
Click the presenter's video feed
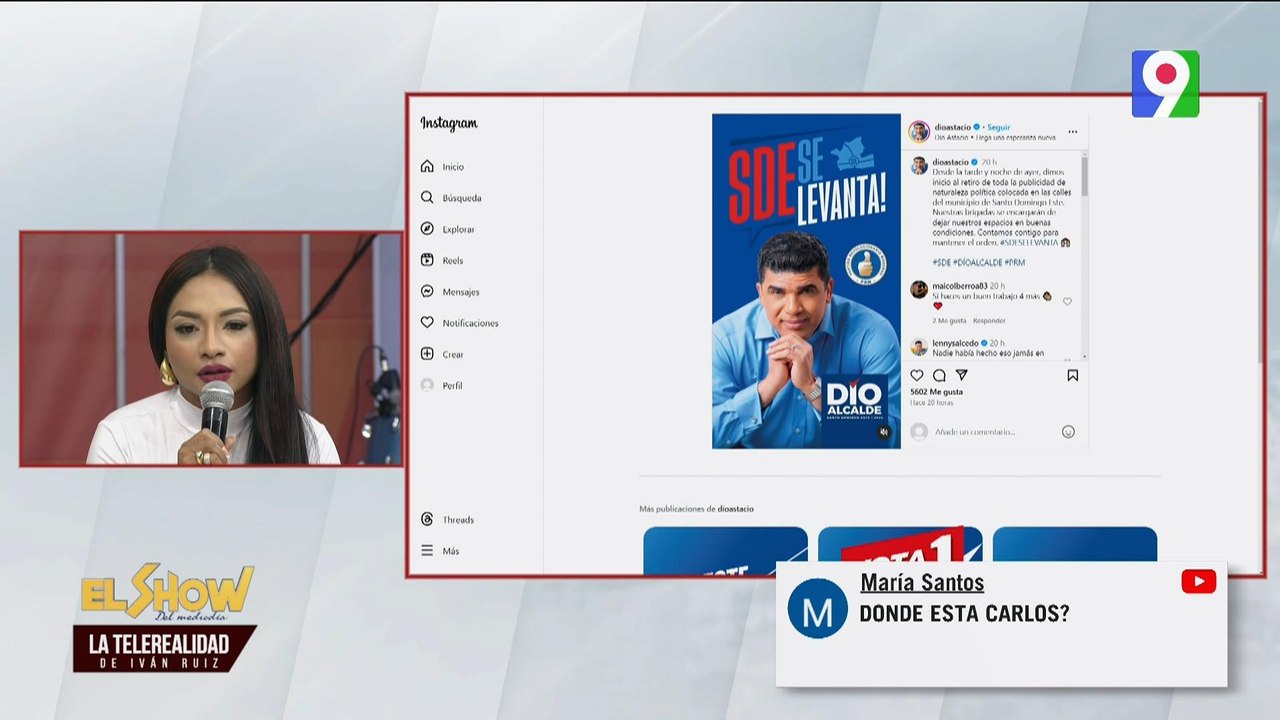click(211, 349)
